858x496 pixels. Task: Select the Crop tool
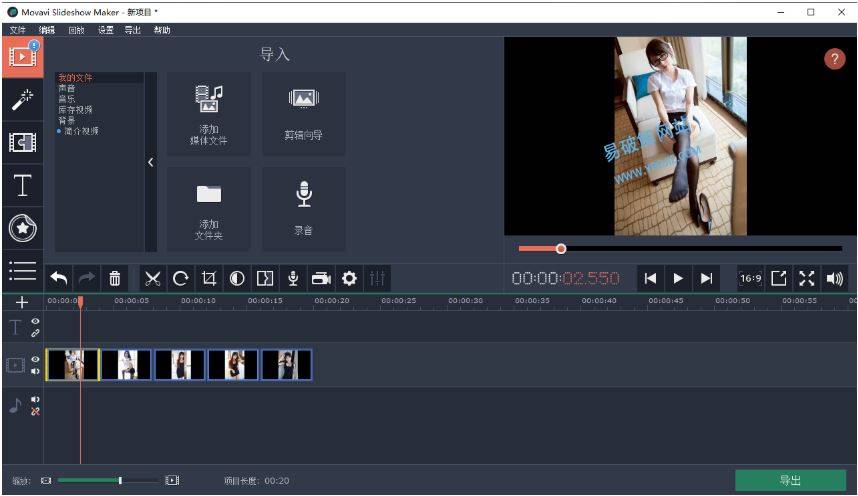click(x=208, y=279)
